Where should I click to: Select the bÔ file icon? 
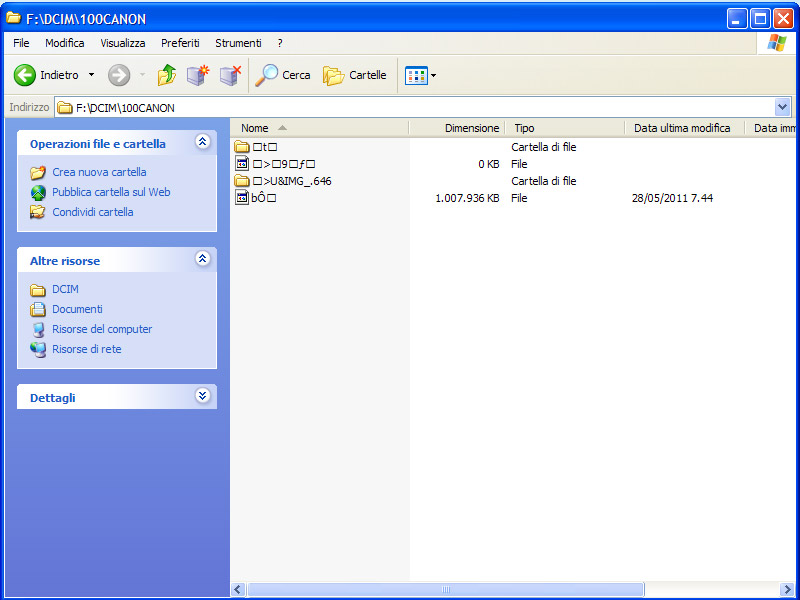(x=241, y=198)
